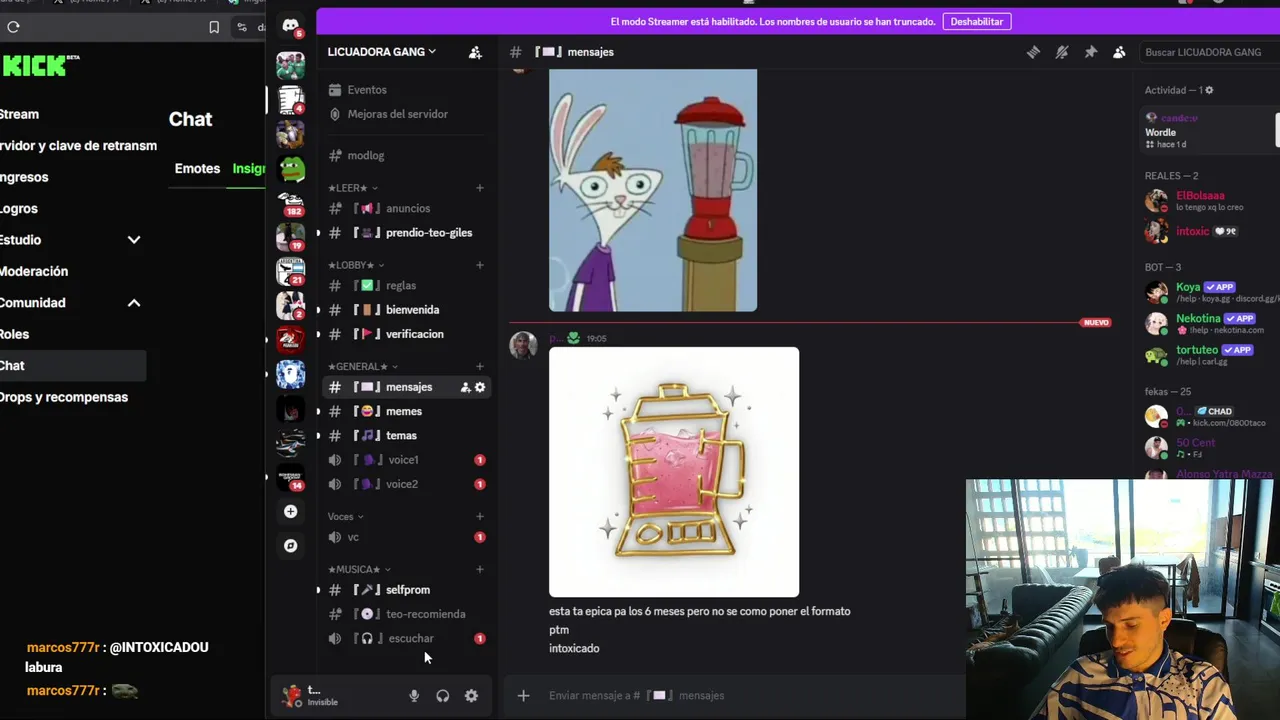
Task: Collapse the LEER category
Action: pos(352,188)
